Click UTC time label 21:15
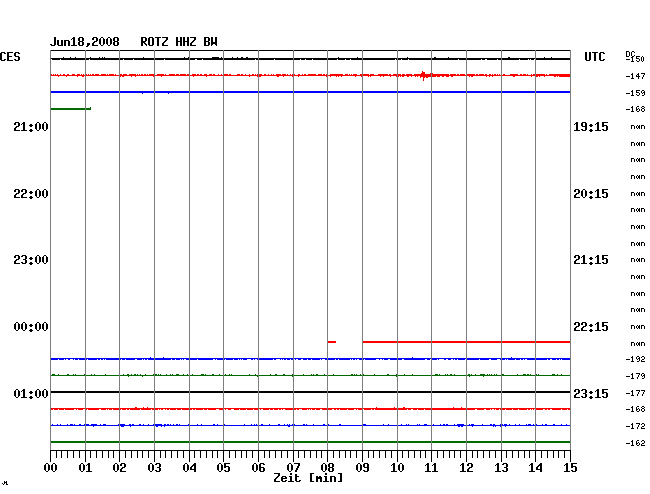The image size is (650, 494). [x=591, y=260]
